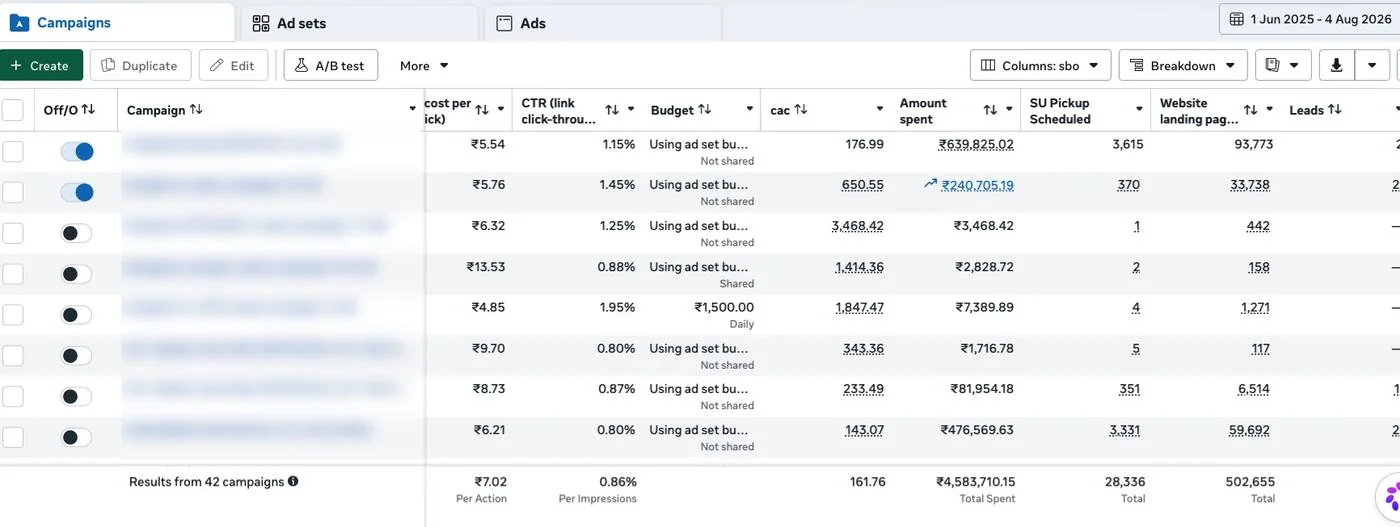Screen dimensions: 1400x527
Task: Sort by Leads column arrows
Action: click(x=1335, y=109)
